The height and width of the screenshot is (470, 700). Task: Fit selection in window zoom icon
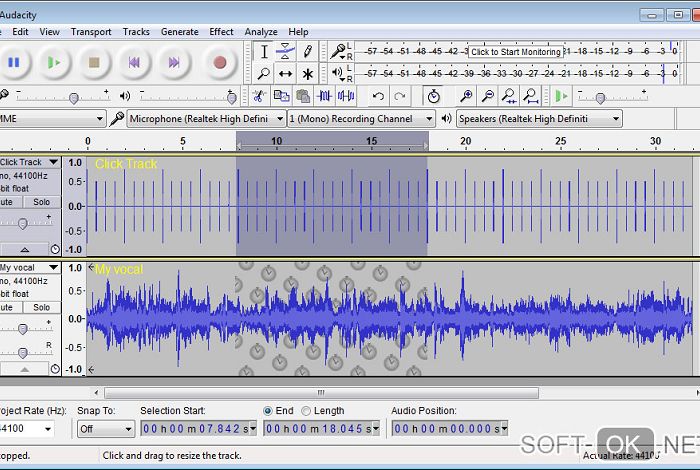pos(509,96)
